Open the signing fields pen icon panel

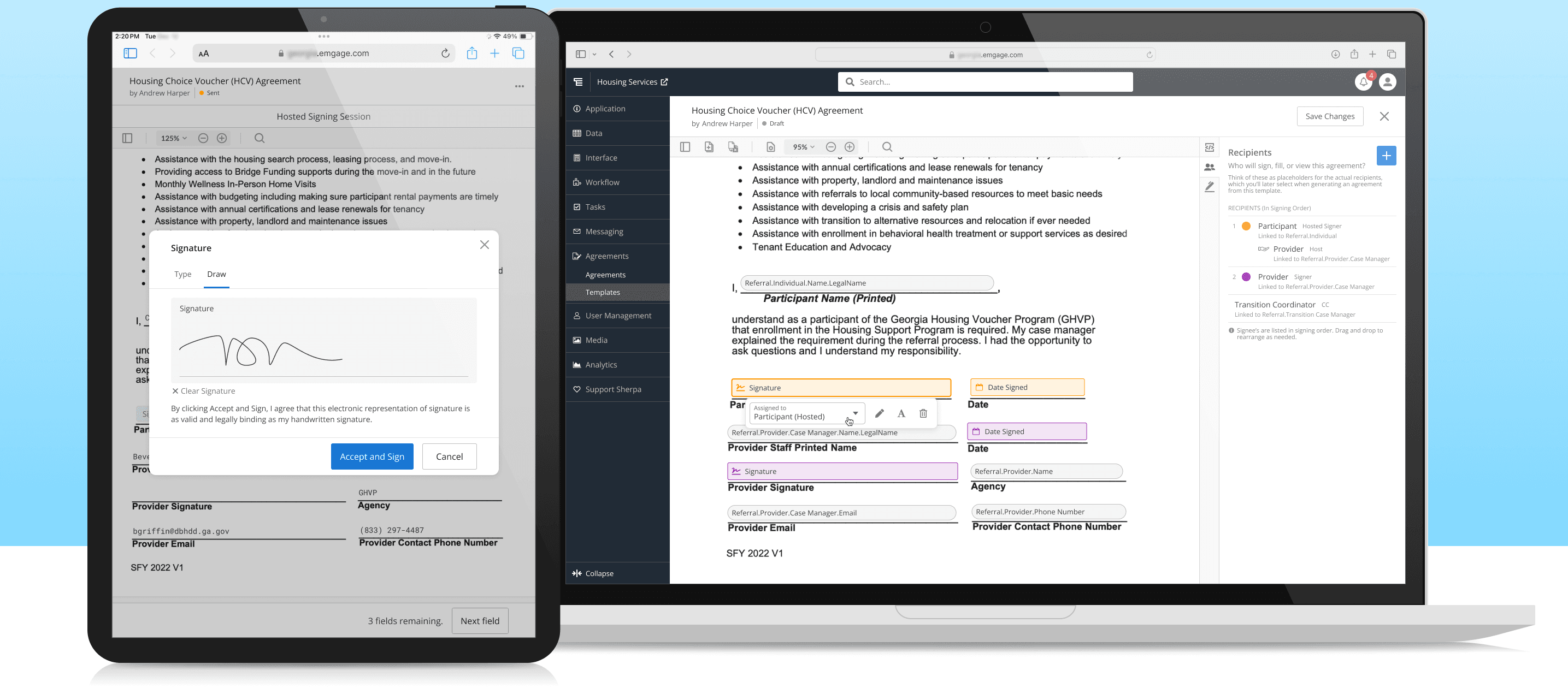(1210, 187)
